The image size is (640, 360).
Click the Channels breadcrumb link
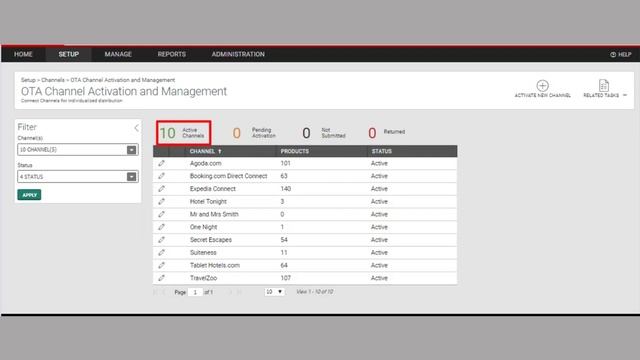coord(53,80)
